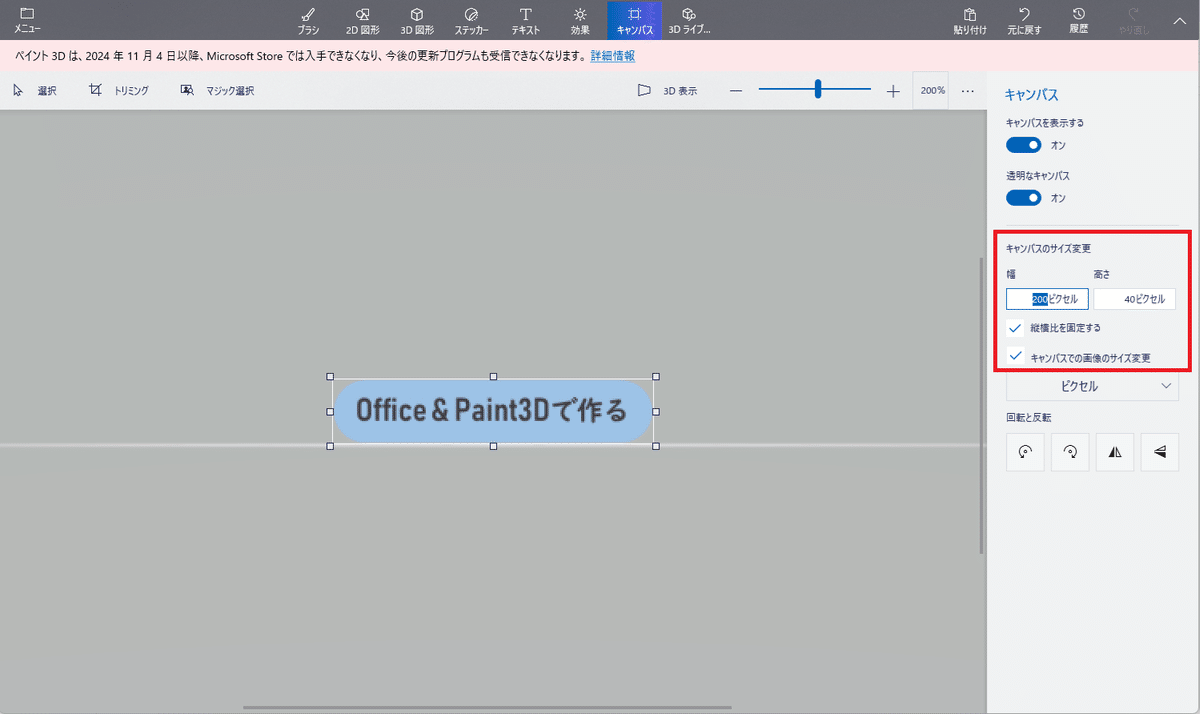Select the テキスト text tool
This screenshot has width=1200, height=714.
click(x=526, y=20)
